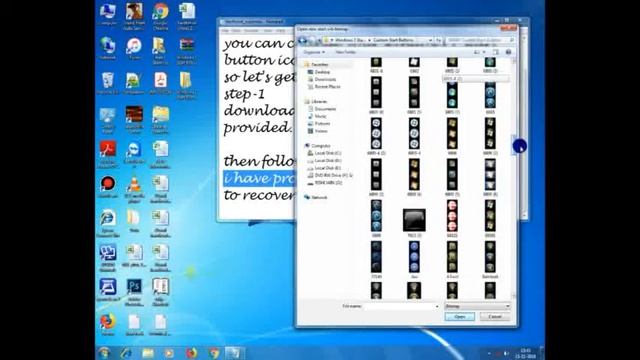Expand the address bar path dropdown
The width and height of the screenshot is (640, 360).
(430, 40)
